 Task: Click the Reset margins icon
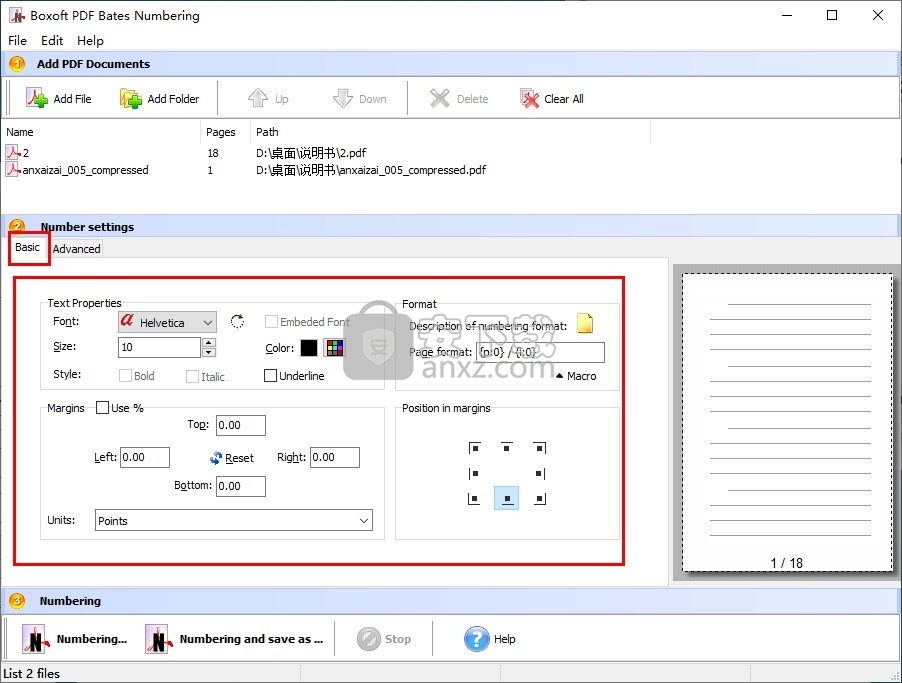point(216,457)
